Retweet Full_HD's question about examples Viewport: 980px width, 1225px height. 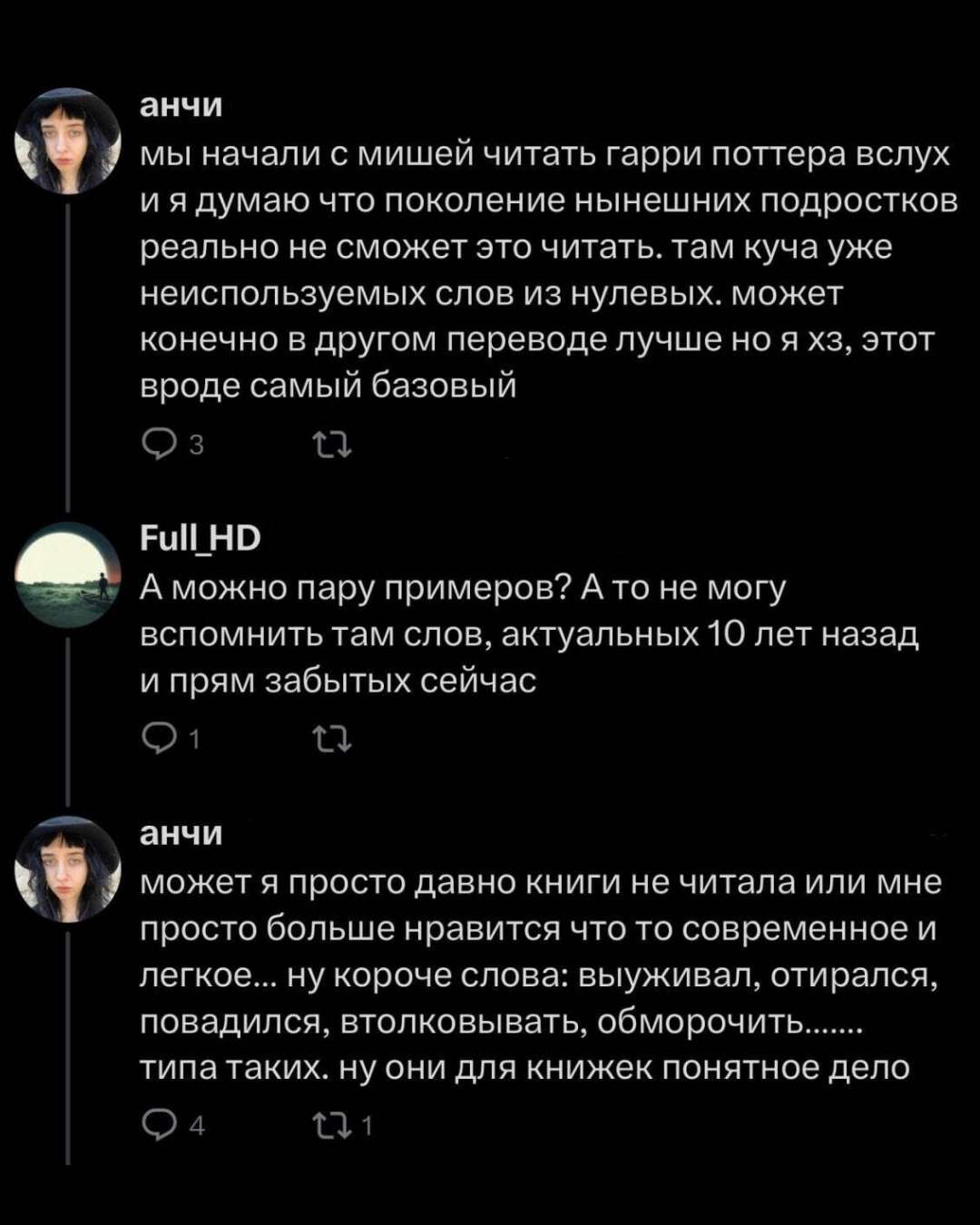pos(332,740)
